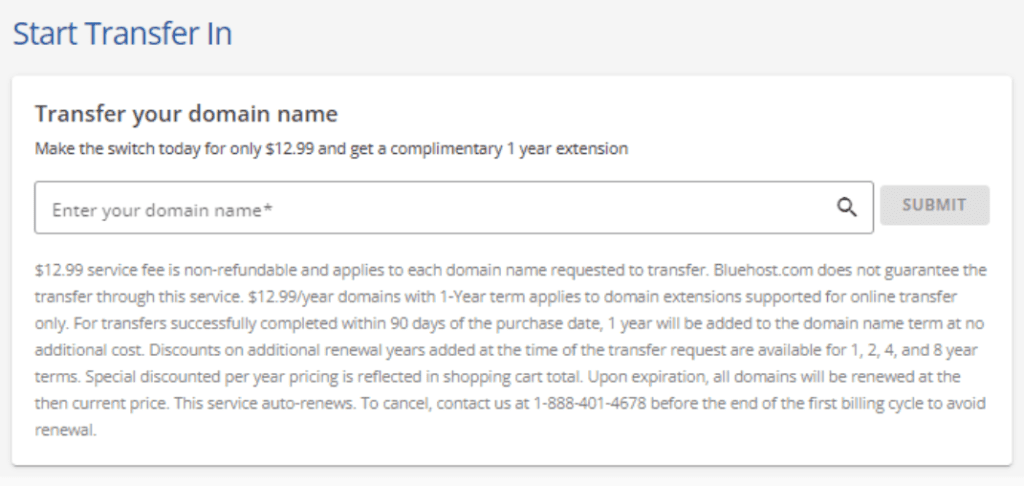Image resolution: width=1024 pixels, height=486 pixels.
Task: Click the SUBMIT button
Action: pyautogui.click(x=935, y=205)
